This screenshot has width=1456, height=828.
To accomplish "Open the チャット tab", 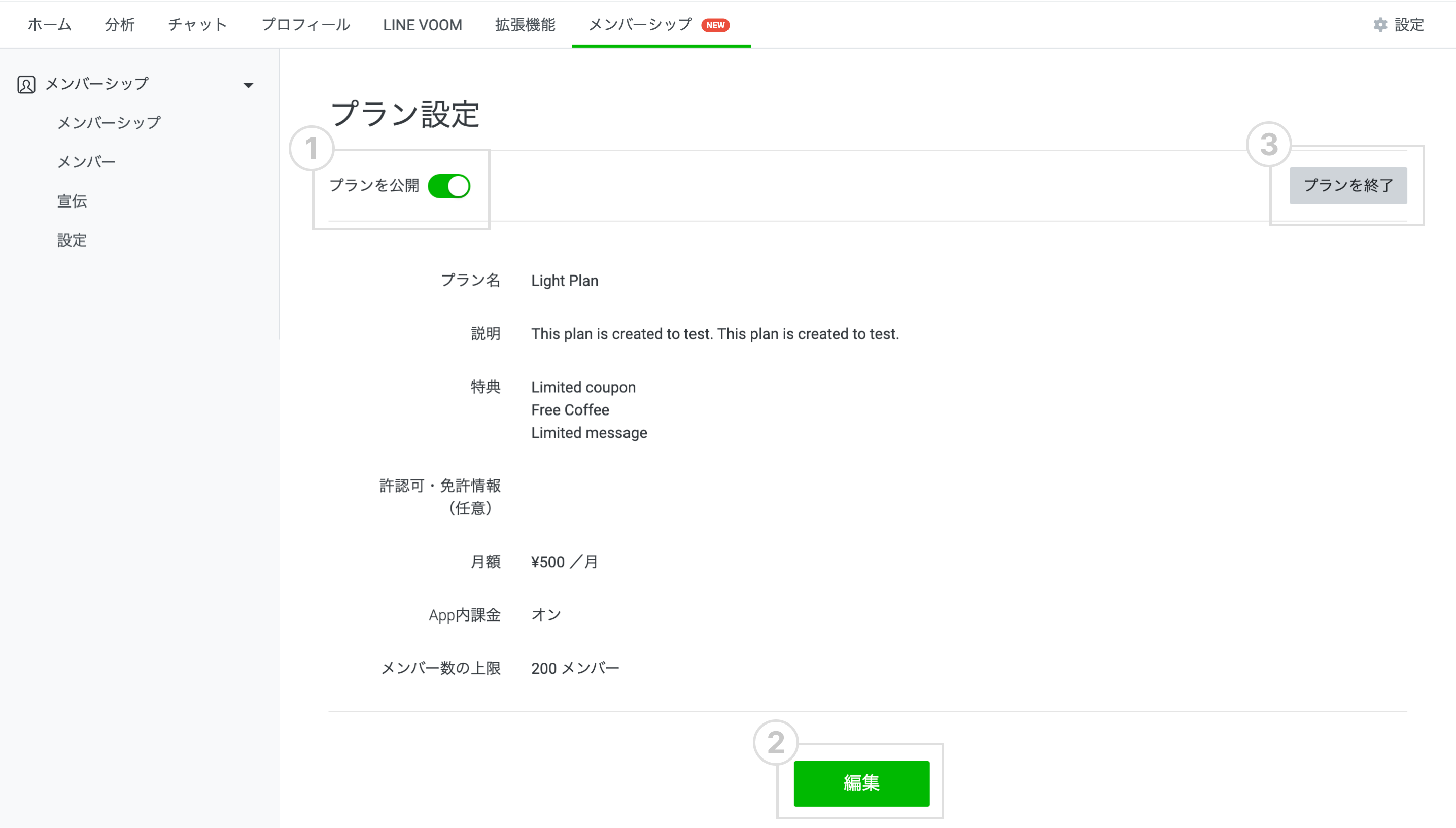I will point(197,25).
